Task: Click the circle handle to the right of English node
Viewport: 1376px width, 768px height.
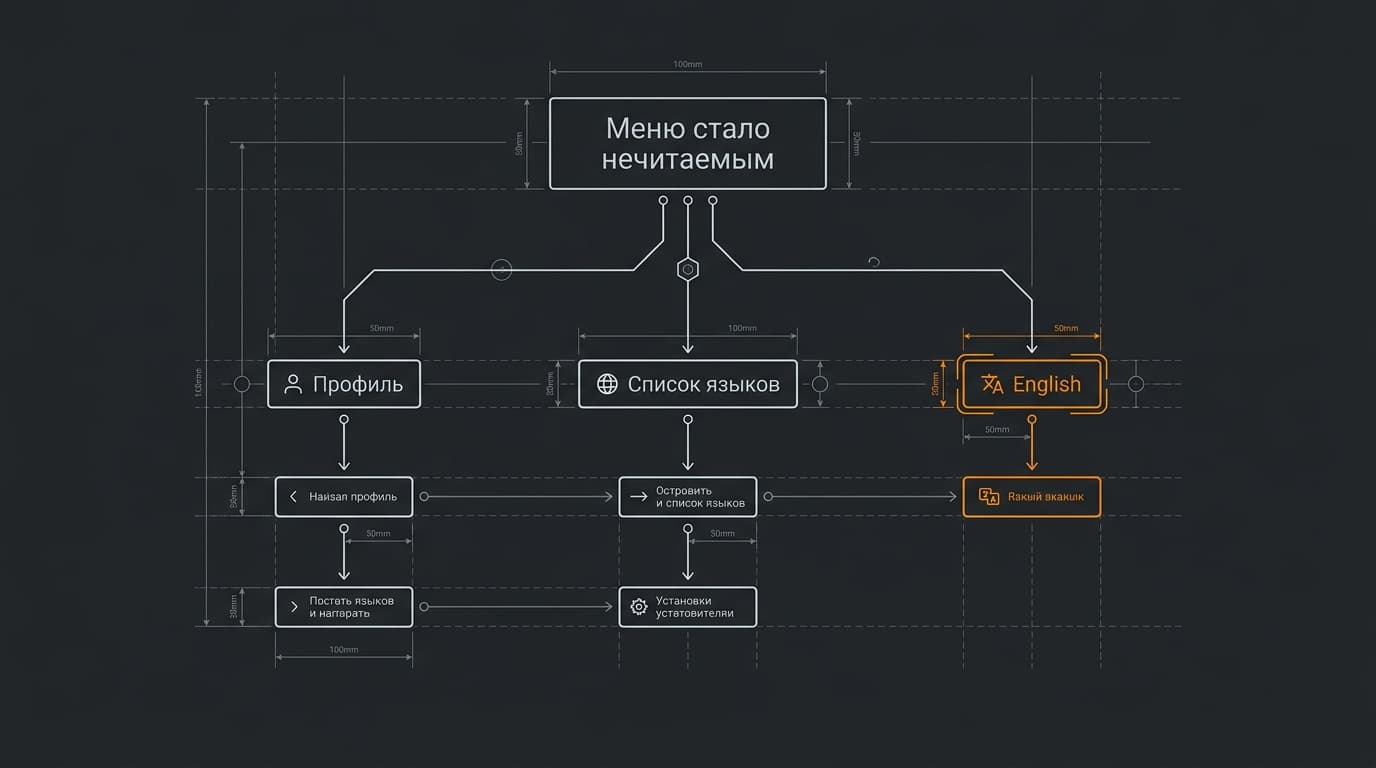Action: [1135, 384]
